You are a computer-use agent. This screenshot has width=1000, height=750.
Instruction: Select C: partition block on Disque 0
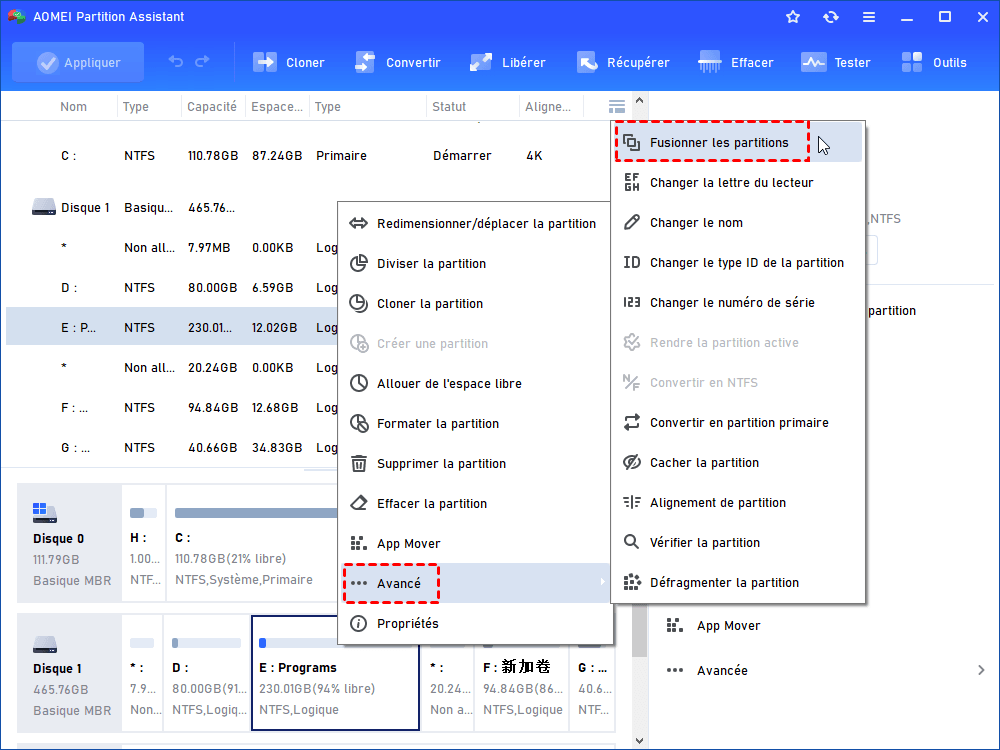253,543
